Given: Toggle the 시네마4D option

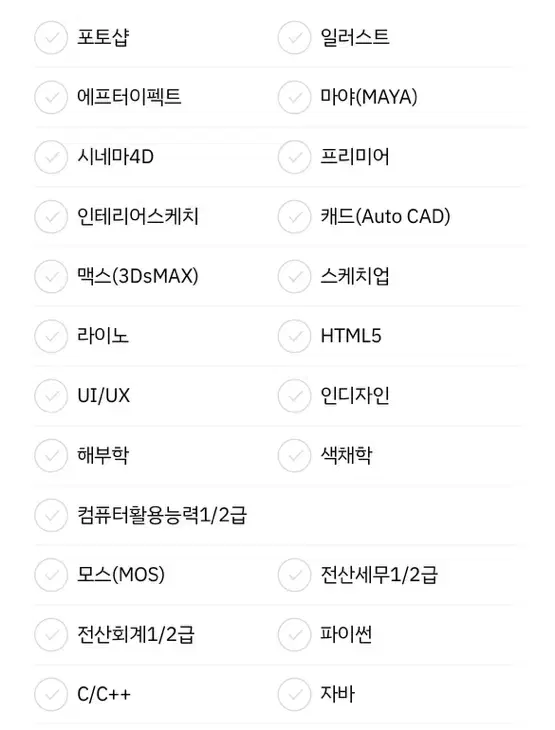Looking at the screenshot, I should (x=51, y=157).
